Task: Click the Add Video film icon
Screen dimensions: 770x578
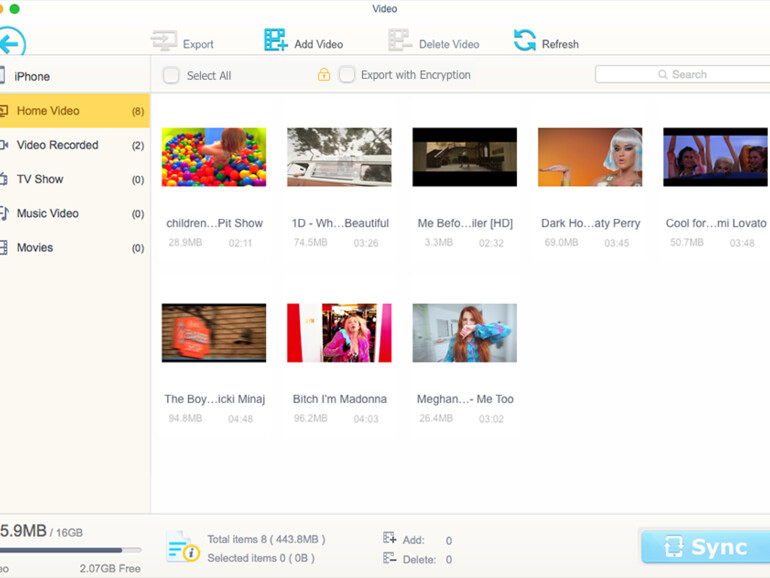Action: point(275,40)
